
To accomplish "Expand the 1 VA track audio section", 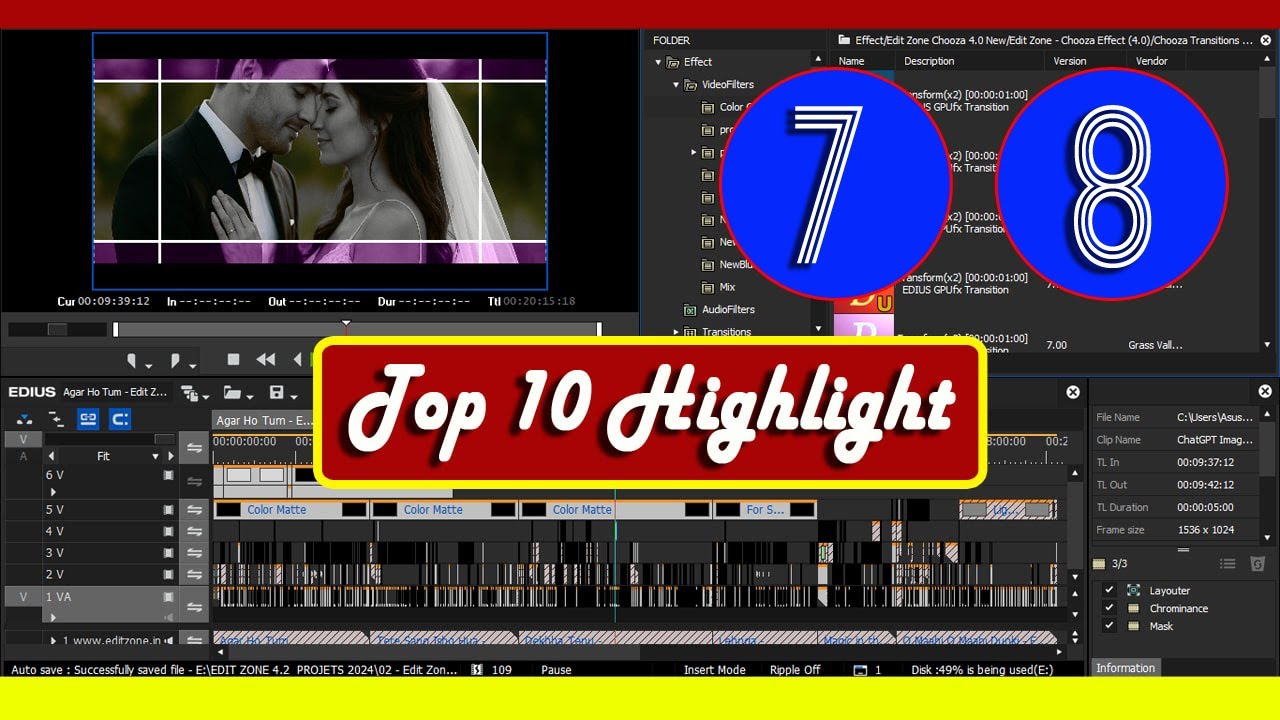I will [53, 617].
